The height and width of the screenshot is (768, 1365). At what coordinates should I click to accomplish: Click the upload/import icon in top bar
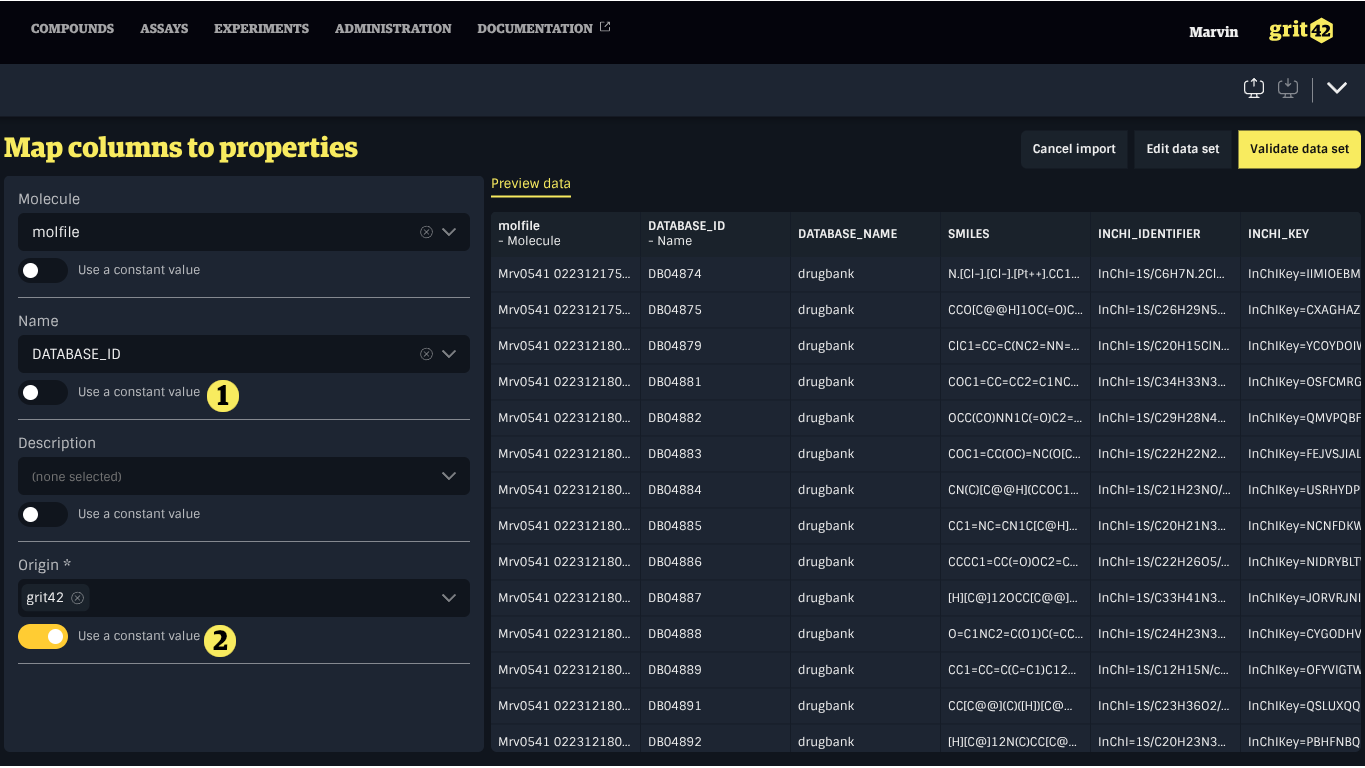click(1254, 88)
